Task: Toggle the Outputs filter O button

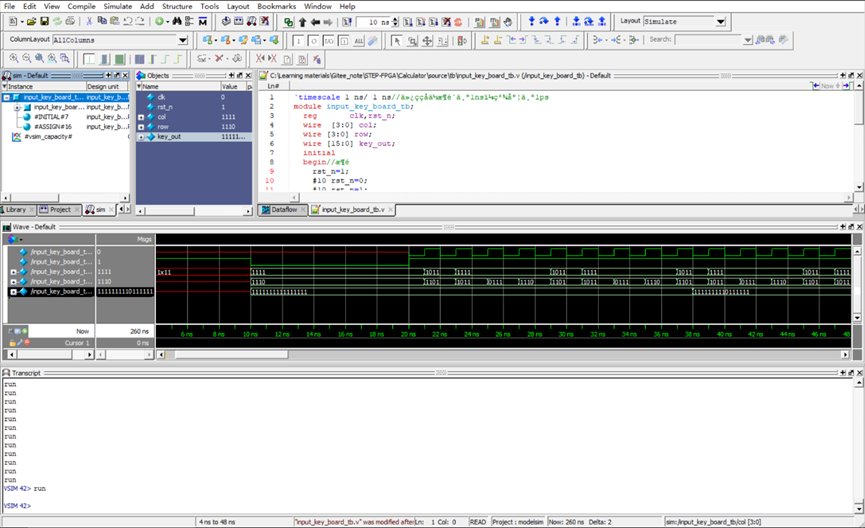Action: [x=313, y=41]
